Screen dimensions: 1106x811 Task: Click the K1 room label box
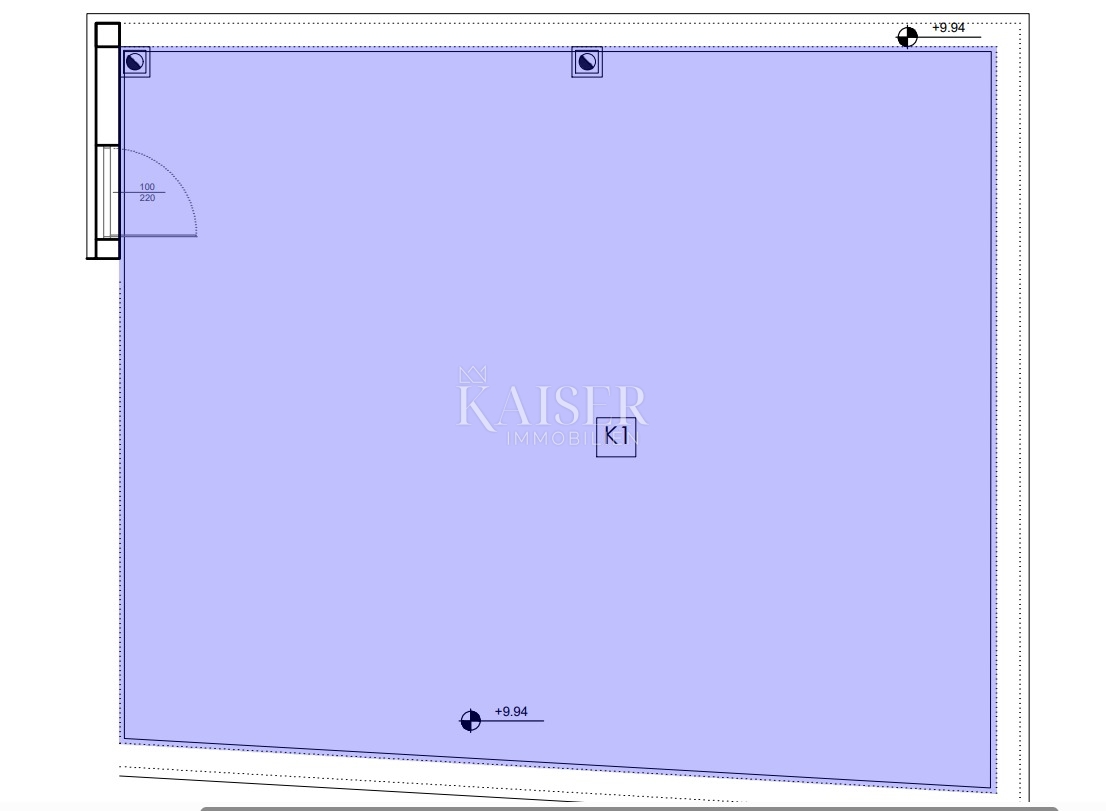[616, 437]
